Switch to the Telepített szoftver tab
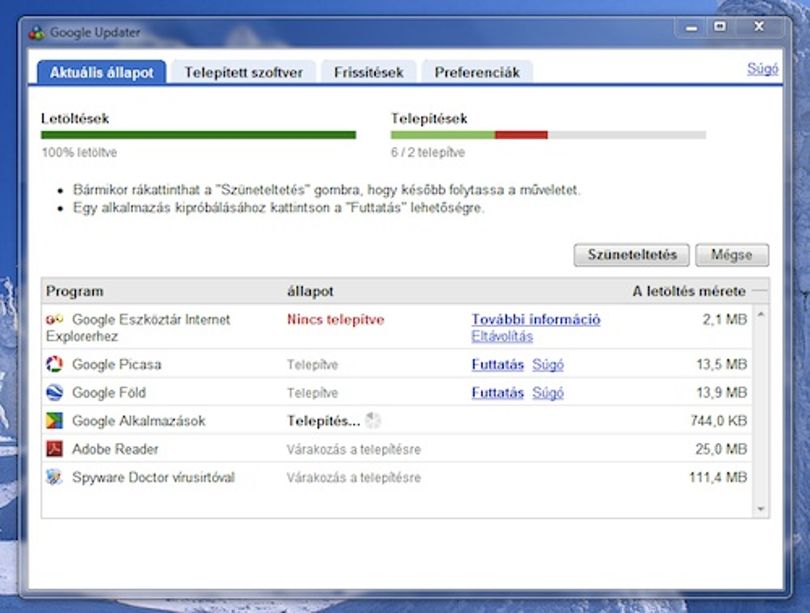810x613 pixels. coord(243,72)
